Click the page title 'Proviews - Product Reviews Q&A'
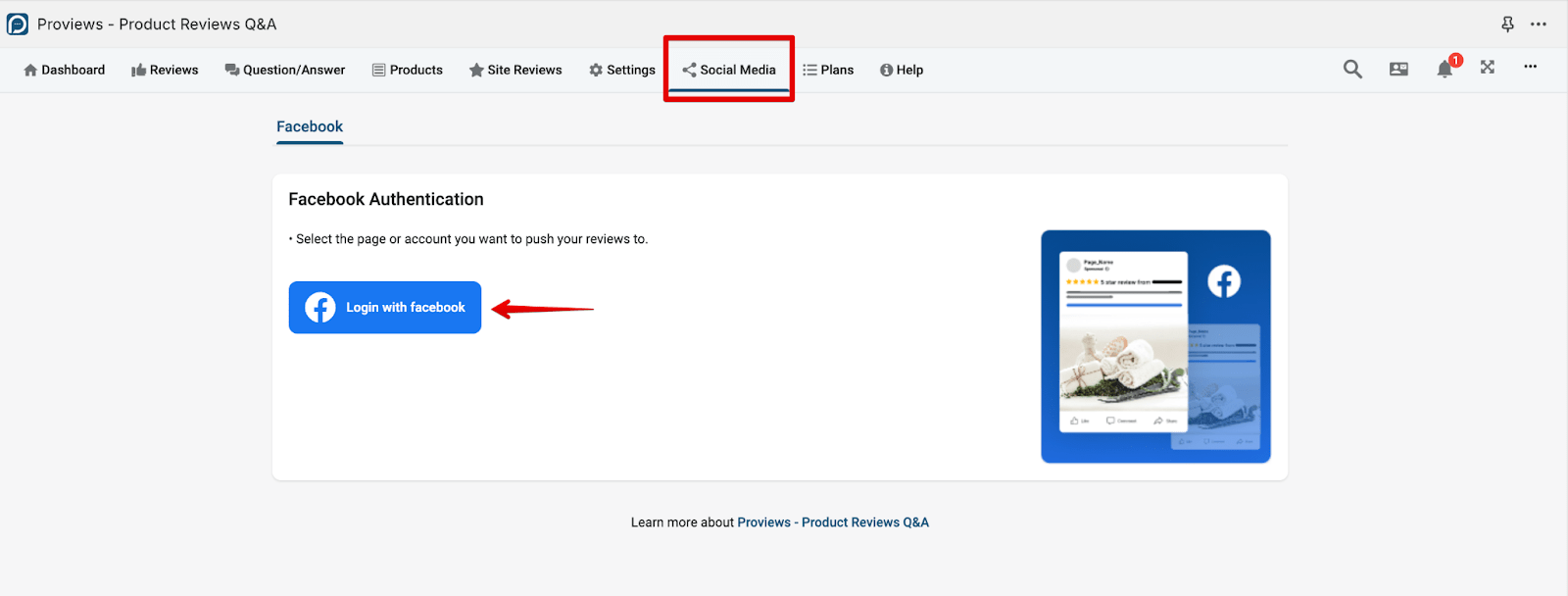1568x596 pixels. pos(157,24)
